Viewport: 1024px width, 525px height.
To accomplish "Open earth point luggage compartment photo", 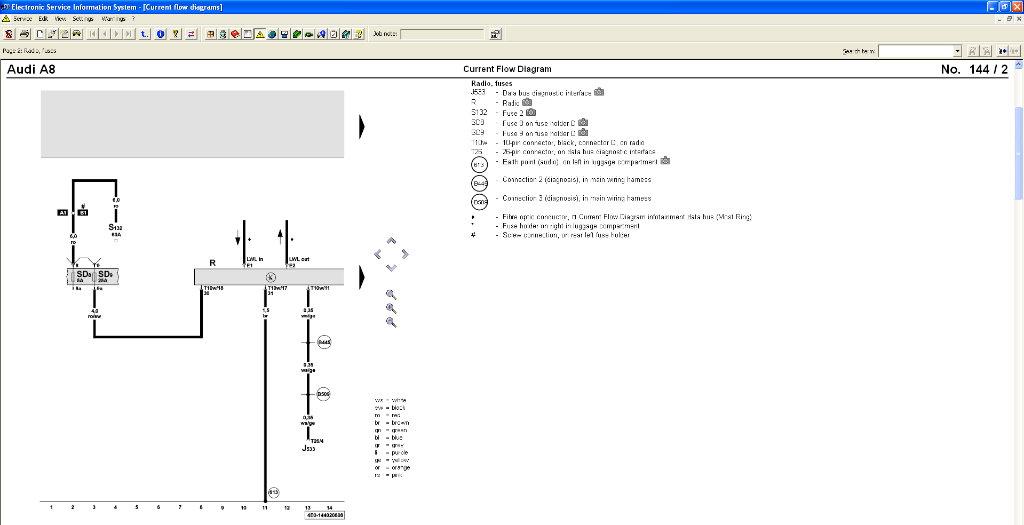I will click(664, 161).
